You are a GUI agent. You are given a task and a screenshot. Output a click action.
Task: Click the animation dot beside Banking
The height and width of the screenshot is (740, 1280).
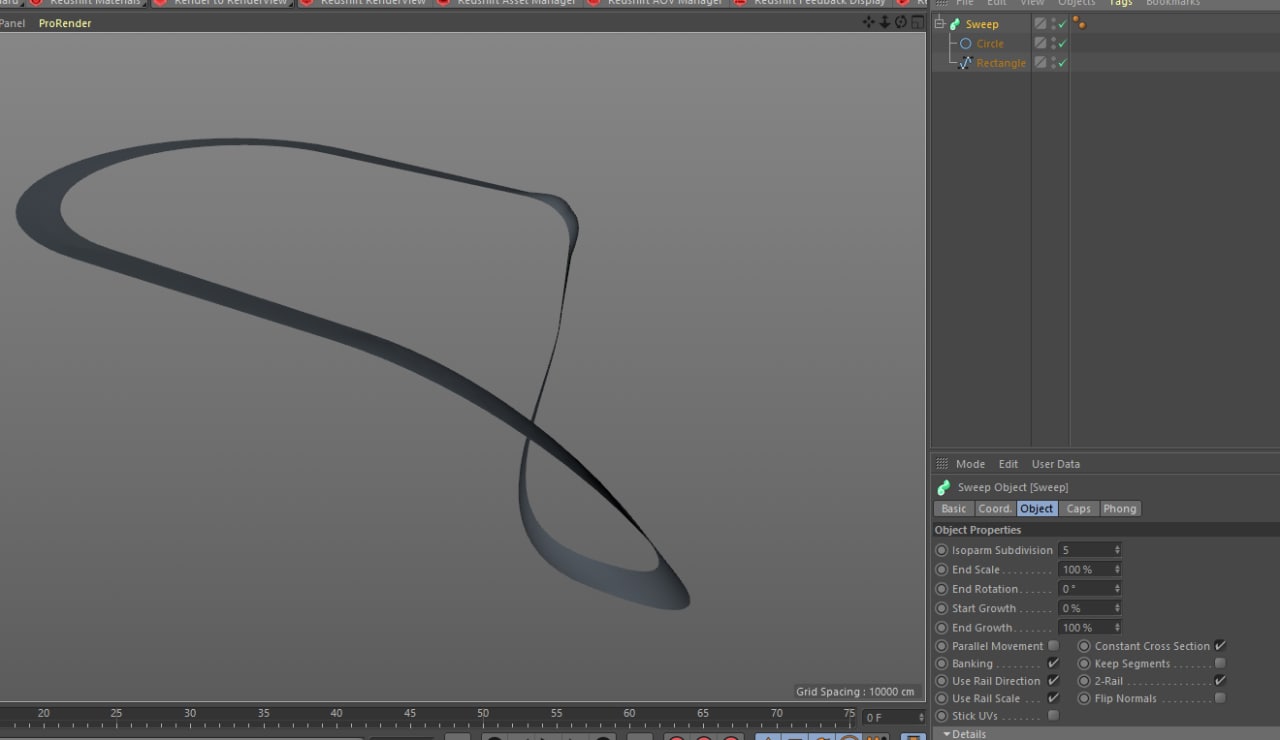[941, 664]
